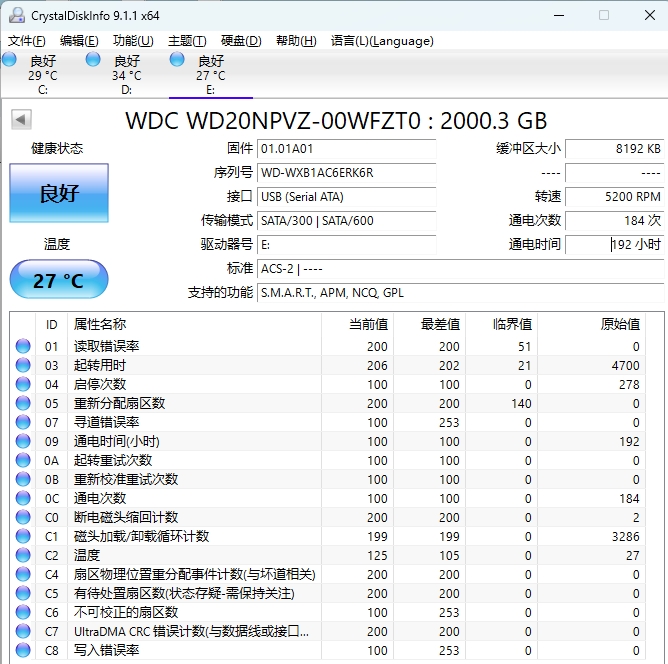Click the blue status orb above drive D:
The height and width of the screenshot is (664, 668).
(x=93, y=59)
